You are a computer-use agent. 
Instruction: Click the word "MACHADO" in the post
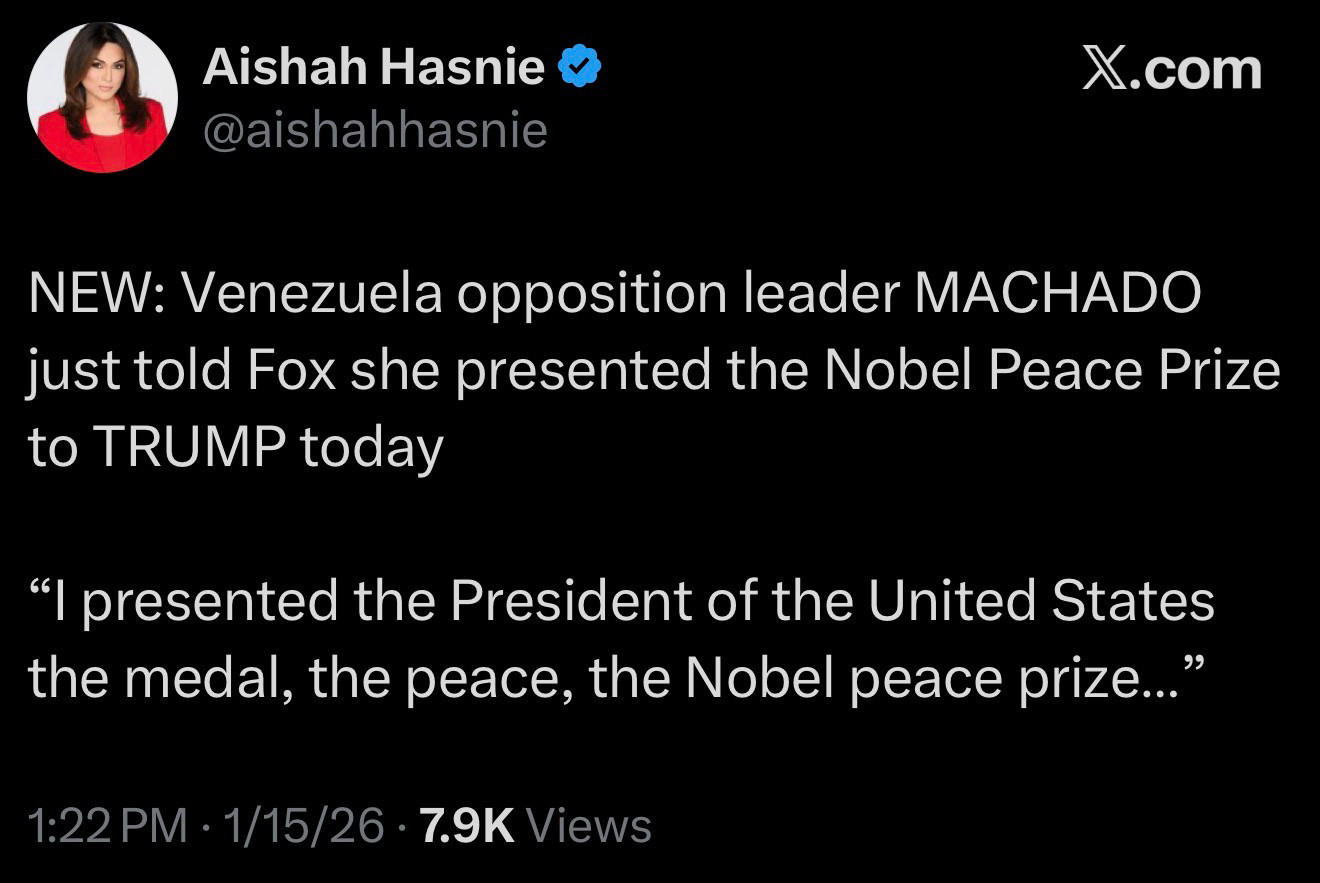click(x=1057, y=292)
